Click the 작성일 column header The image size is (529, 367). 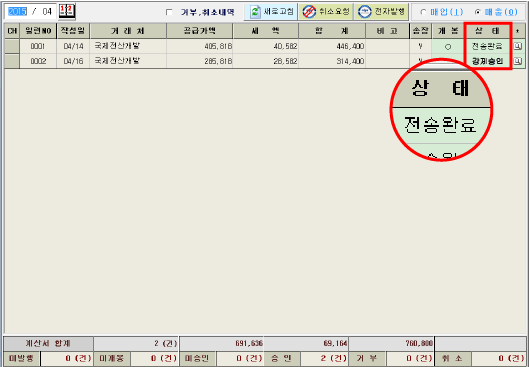(73, 31)
